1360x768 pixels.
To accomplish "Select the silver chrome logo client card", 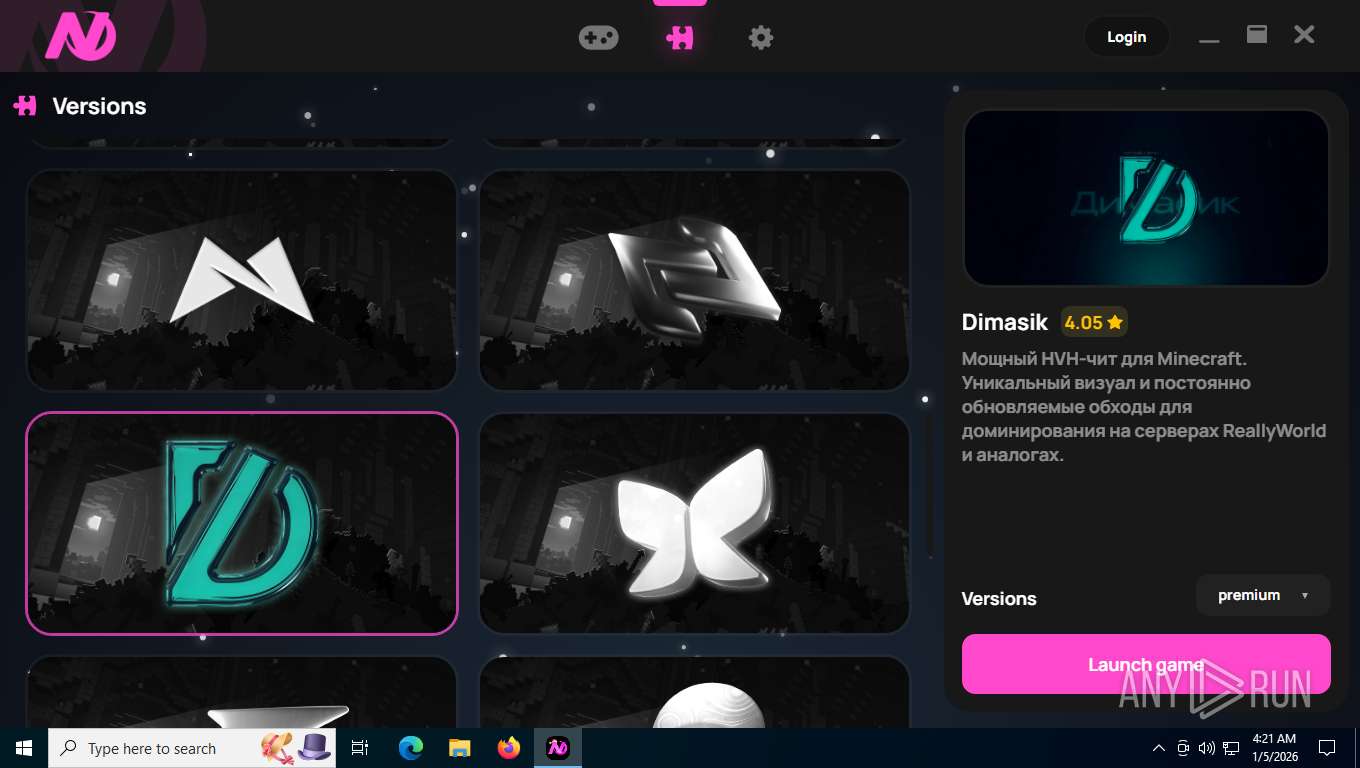I will (x=694, y=280).
